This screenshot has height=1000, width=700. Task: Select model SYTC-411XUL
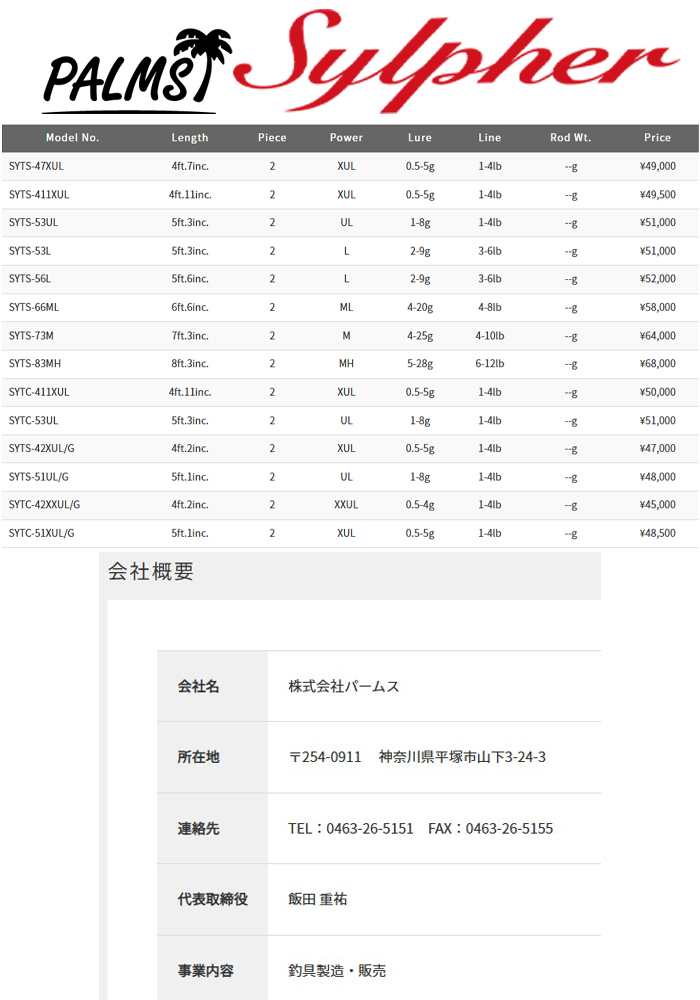tap(39, 392)
